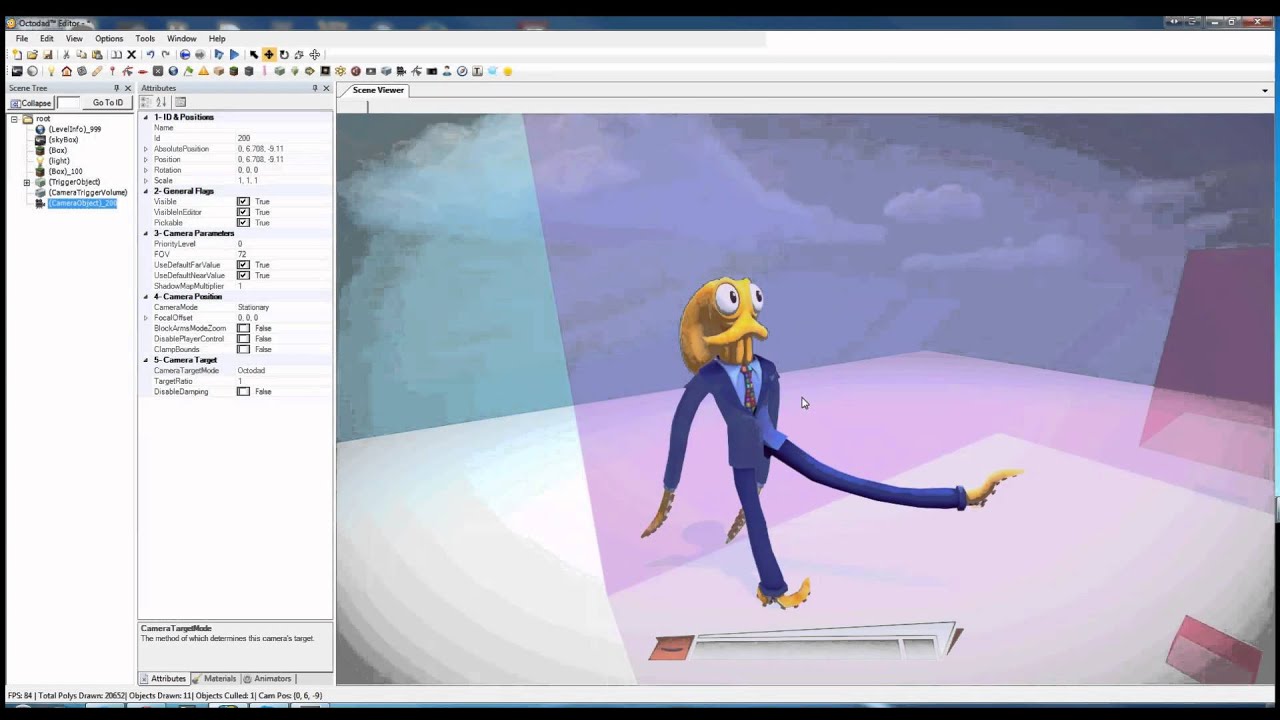This screenshot has height=720, width=1280.
Task: Click the Copy toolbar icon
Action: coord(82,54)
